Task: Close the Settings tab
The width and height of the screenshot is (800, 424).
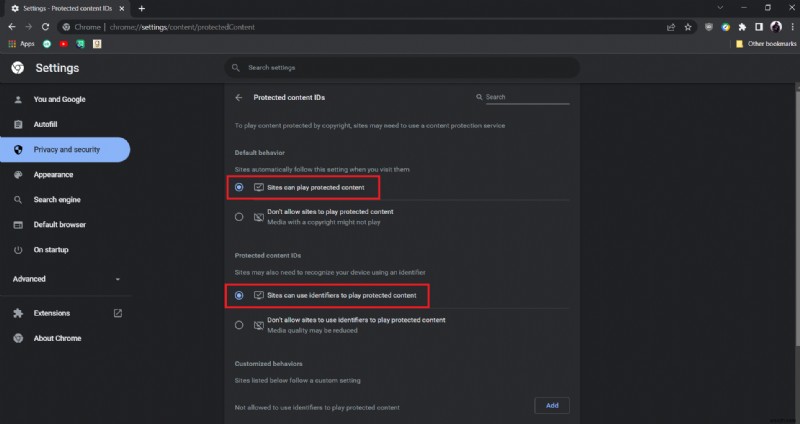Action: pos(122,9)
